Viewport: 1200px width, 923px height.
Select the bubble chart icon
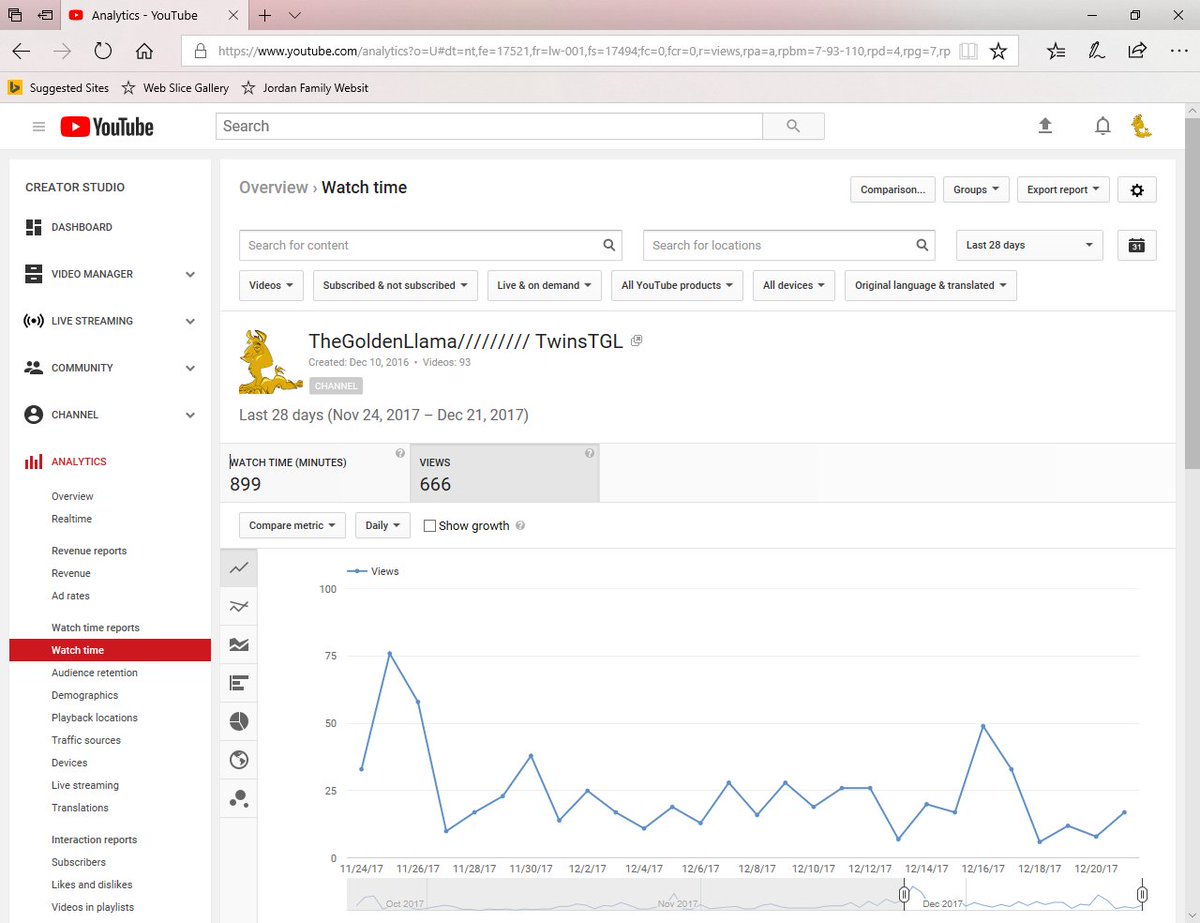pyautogui.click(x=239, y=799)
